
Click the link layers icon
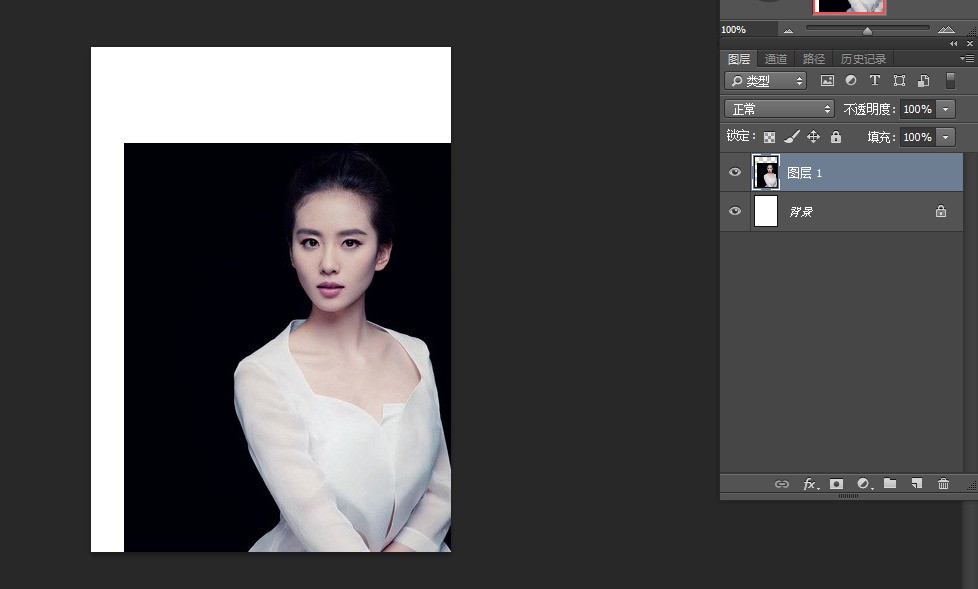(782, 484)
